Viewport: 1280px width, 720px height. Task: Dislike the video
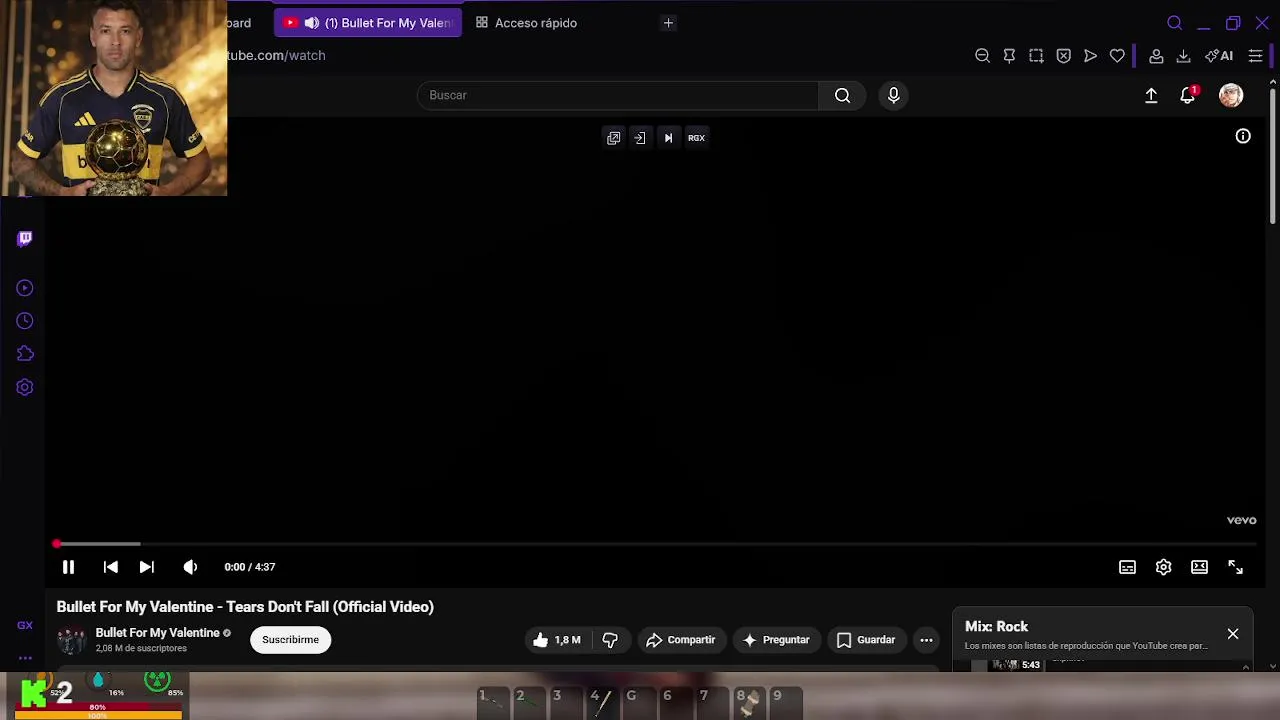(610, 640)
